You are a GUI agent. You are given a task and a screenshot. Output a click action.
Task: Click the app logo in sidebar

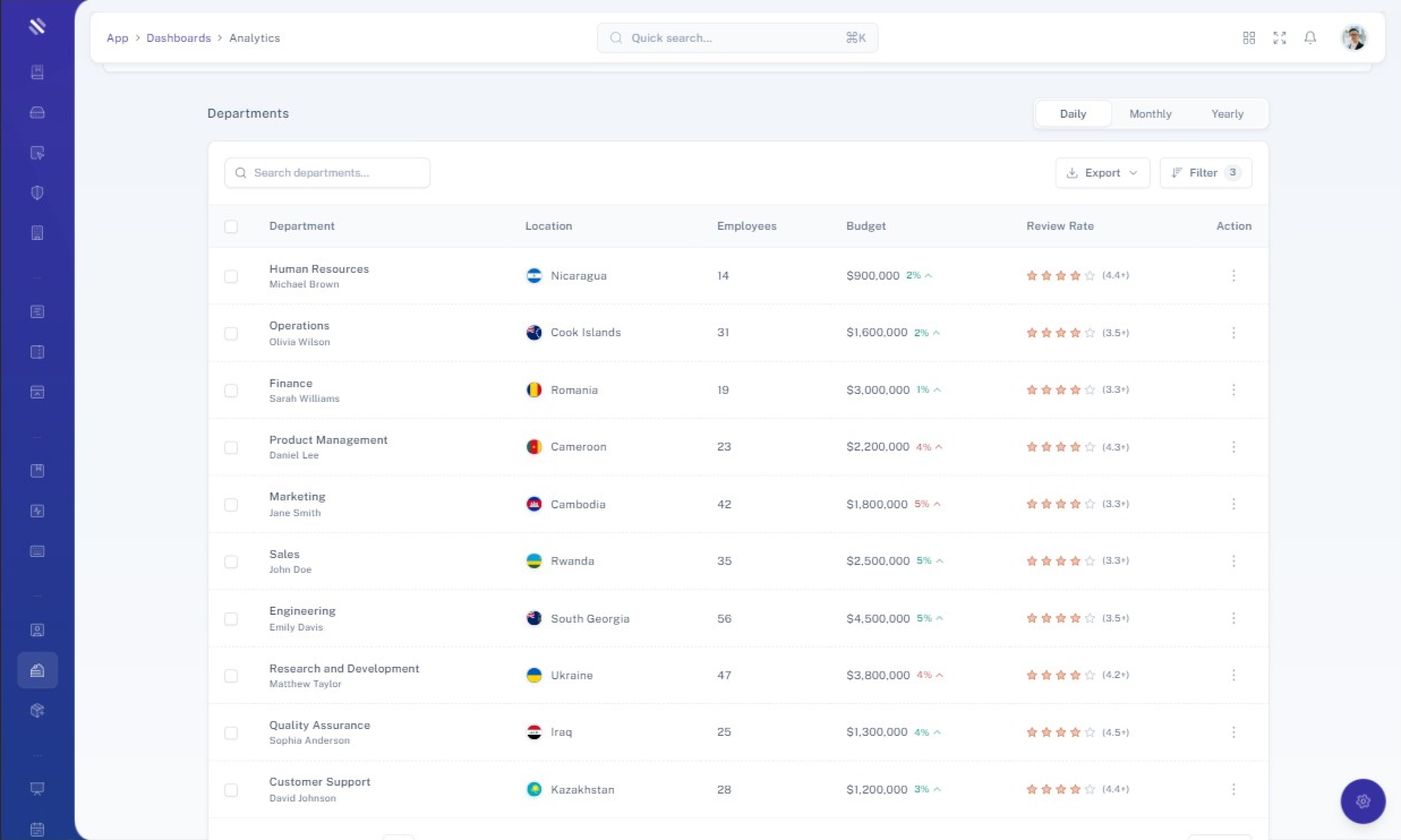click(x=37, y=26)
